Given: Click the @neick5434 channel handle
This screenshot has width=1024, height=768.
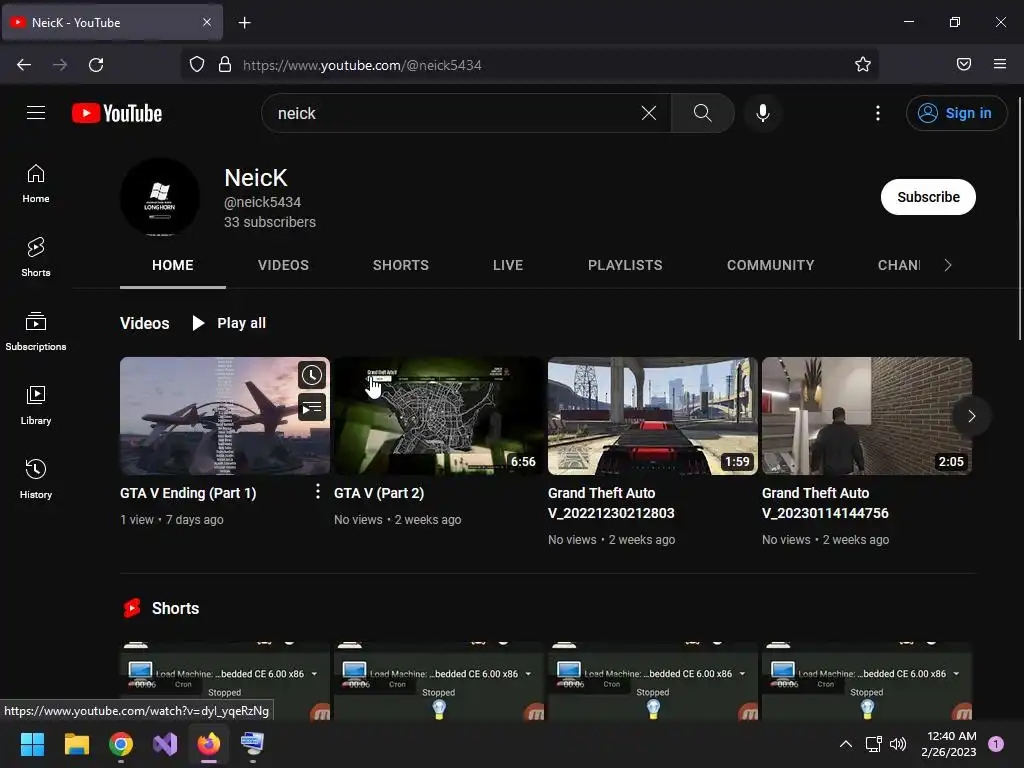Looking at the screenshot, I should 263,202.
